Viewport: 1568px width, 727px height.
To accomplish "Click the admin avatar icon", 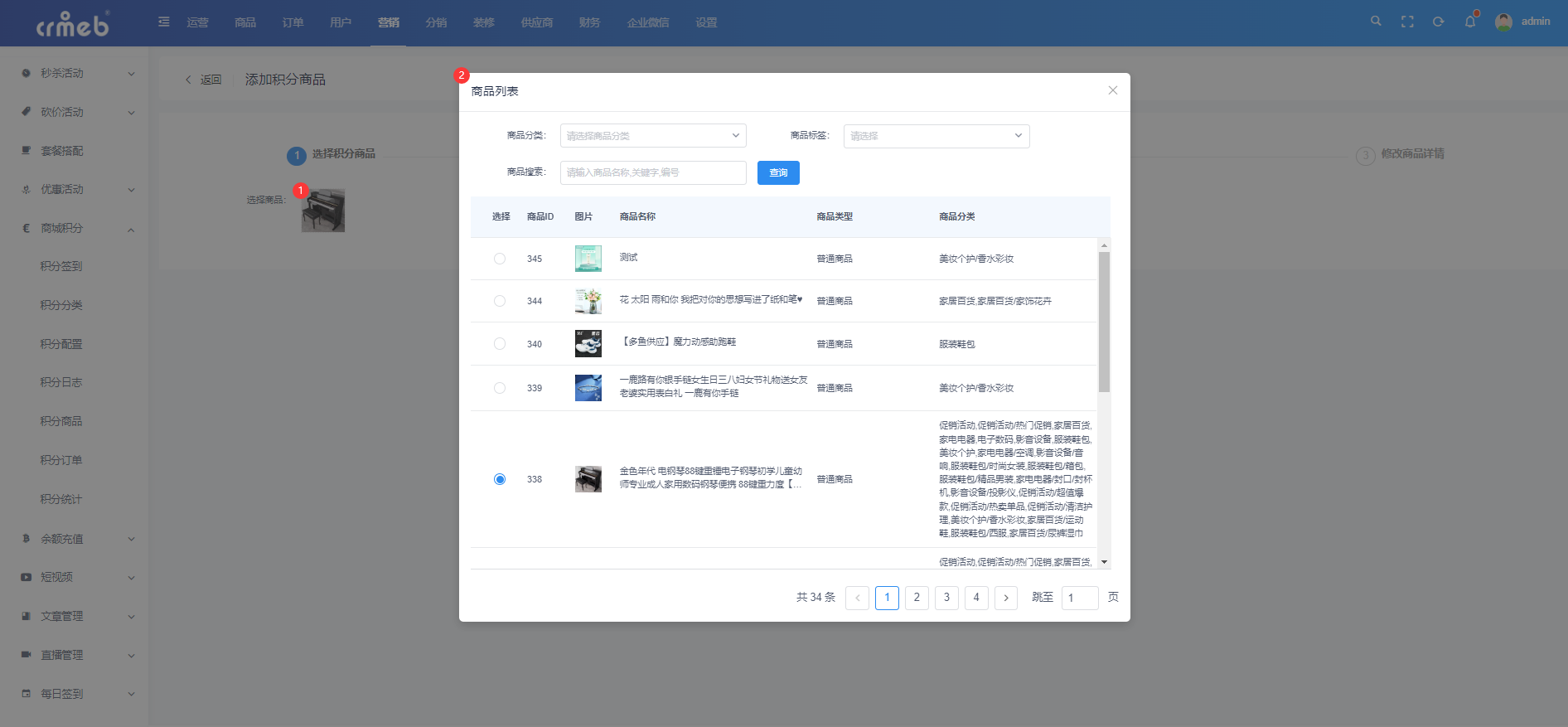I will (x=1503, y=22).
